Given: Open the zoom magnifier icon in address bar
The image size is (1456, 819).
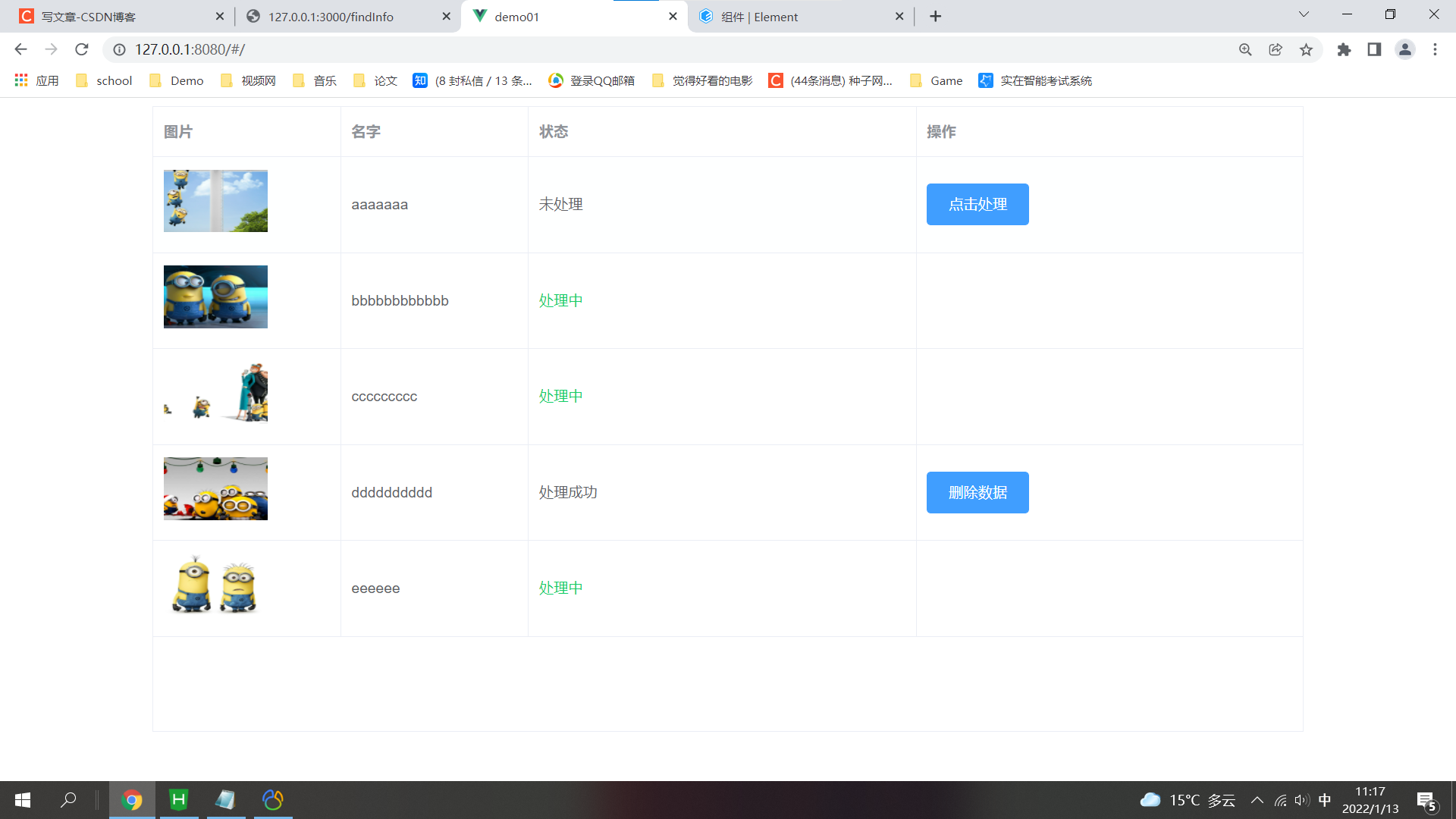Looking at the screenshot, I should (x=1245, y=49).
